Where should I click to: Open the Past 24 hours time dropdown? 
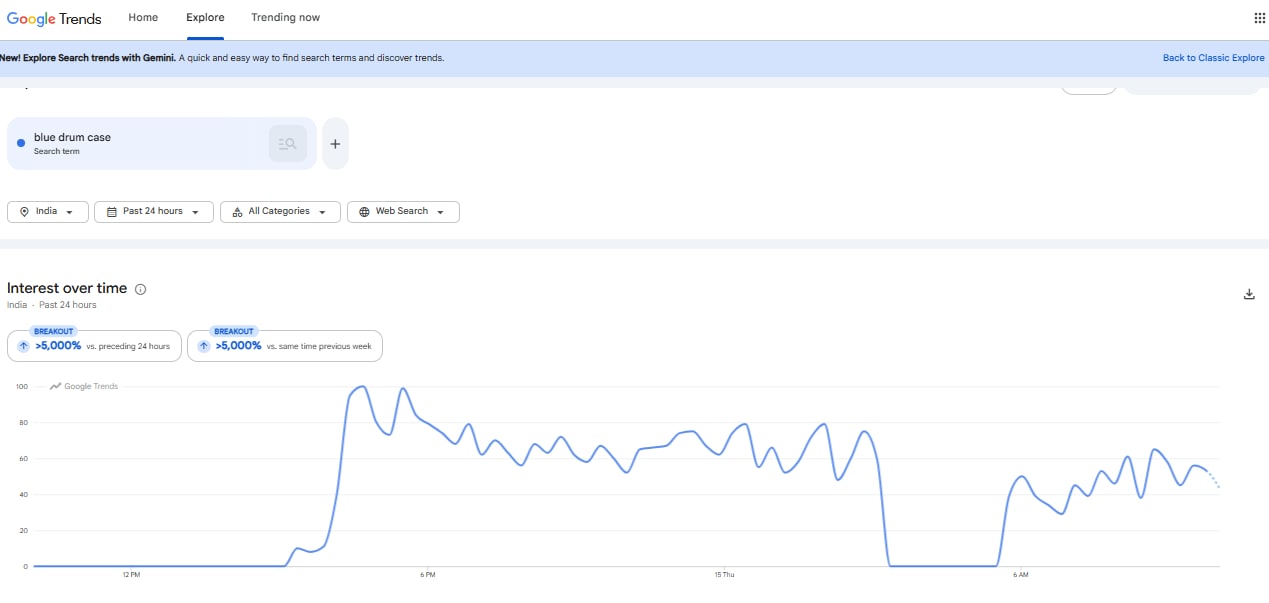(x=154, y=212)
